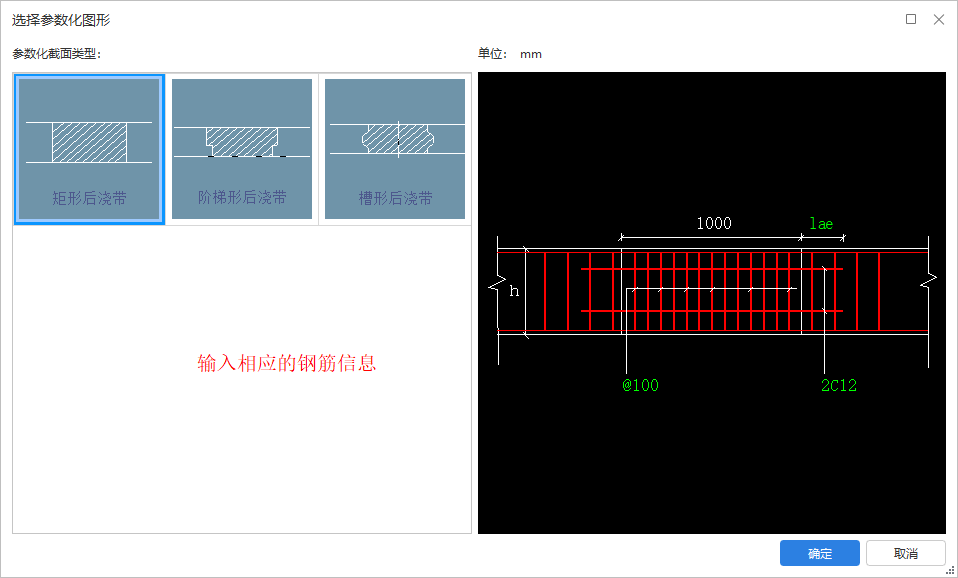
Task: Edit the green lae anchorage value
Action: pyautogui.click(x=821, y=224)
